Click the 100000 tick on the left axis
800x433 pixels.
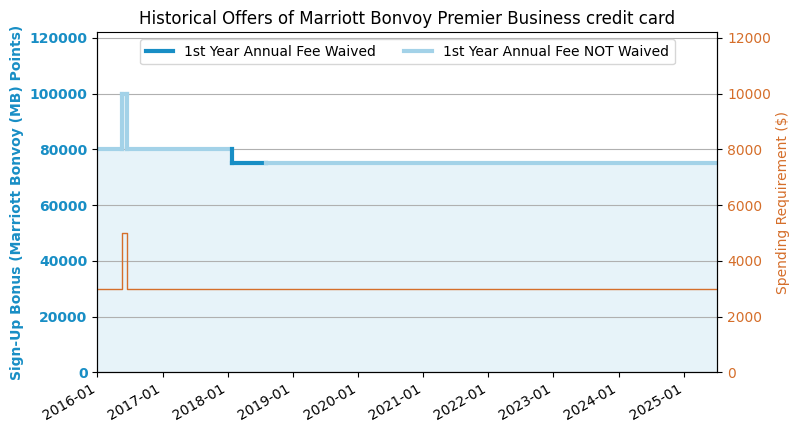pos(65,94)
